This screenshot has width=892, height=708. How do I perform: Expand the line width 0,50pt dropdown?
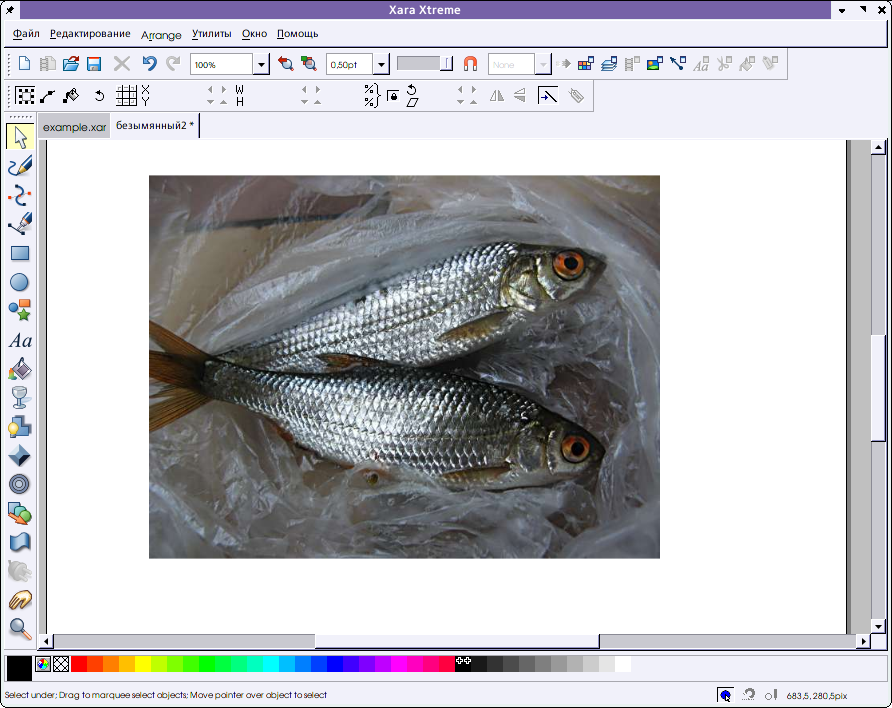381,65
